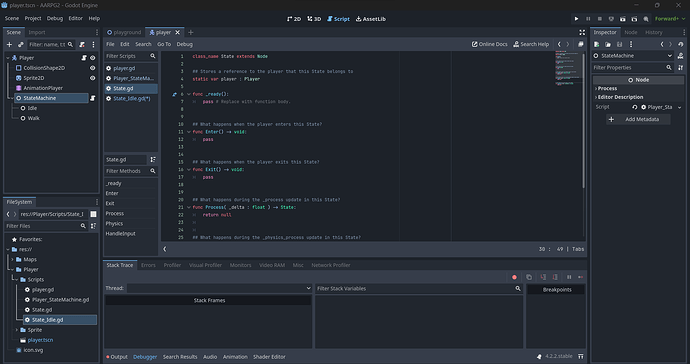This screenshot has height=364, width=690.
Task: Open the 3D workspace view
Action: coord(314,19)
